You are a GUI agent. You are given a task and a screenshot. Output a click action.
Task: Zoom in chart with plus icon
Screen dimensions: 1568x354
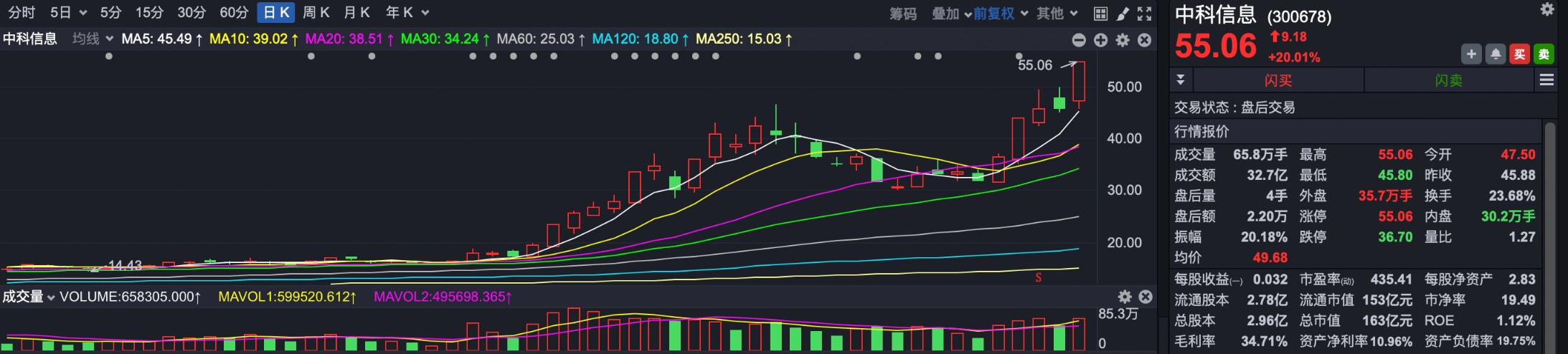point(1101,40)
